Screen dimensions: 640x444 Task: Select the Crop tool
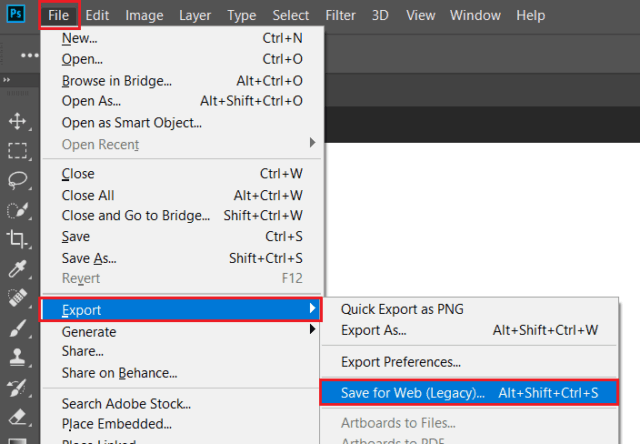point(17,239)
